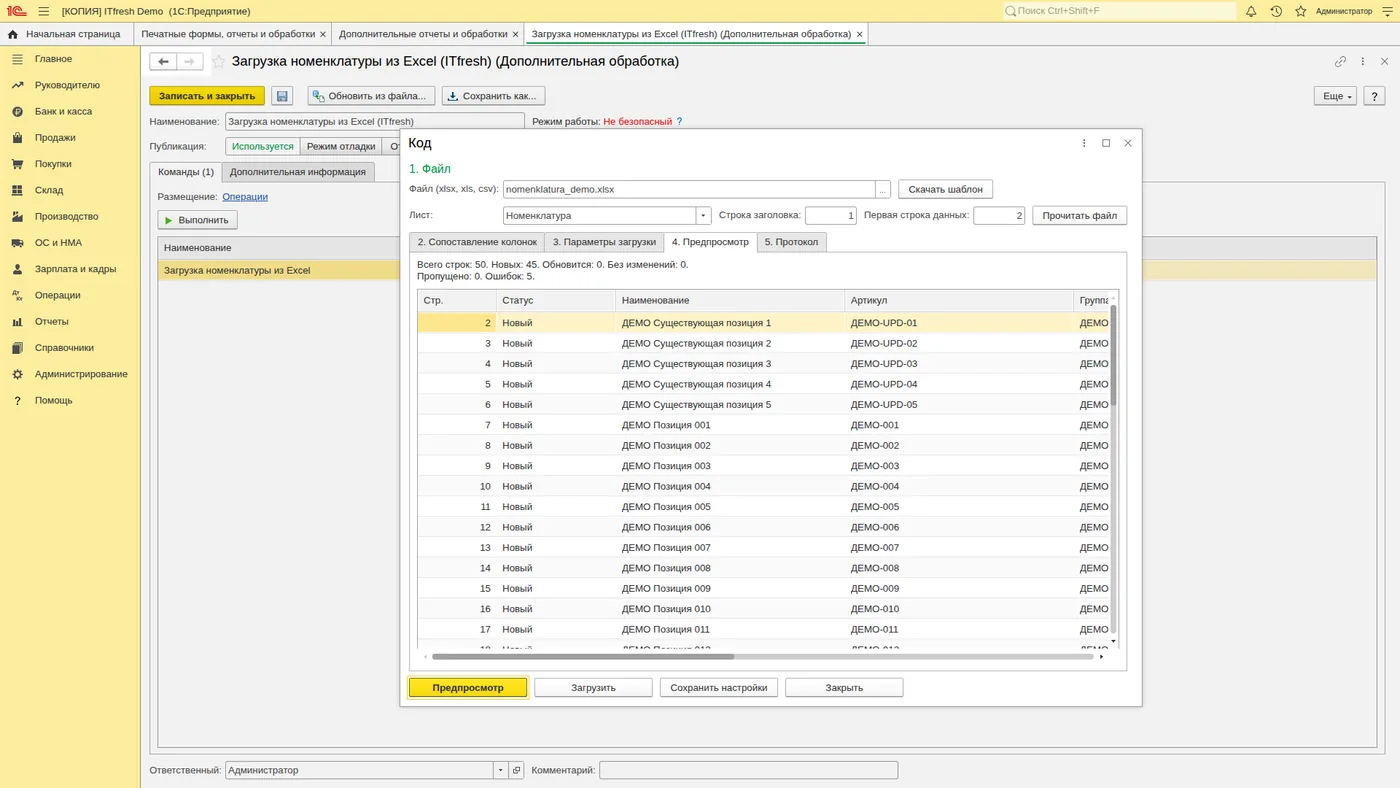Click the search field Поиск Ctrl+Shift+F
Viewport: 1400px width, 788px height.
click(1120, 11)
